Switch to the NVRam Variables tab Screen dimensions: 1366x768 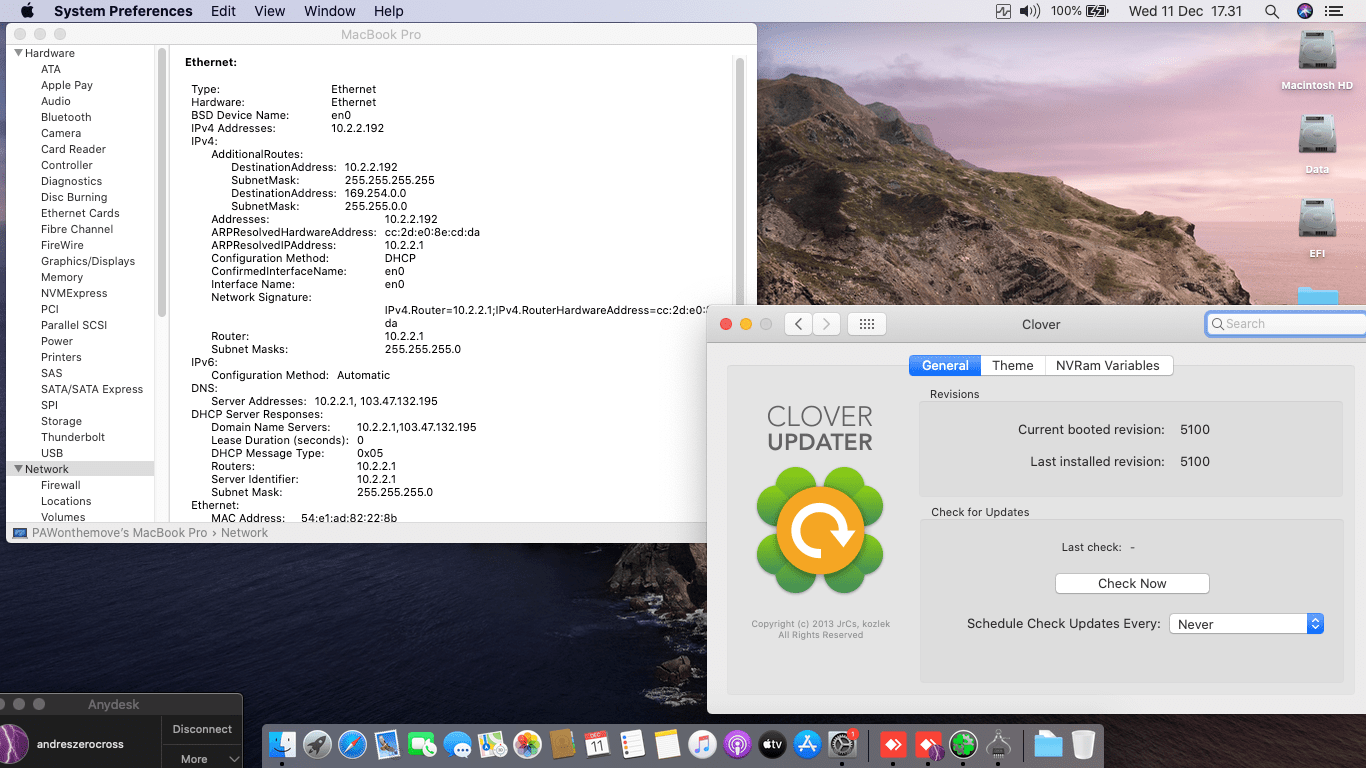[x=1107, y=366]
